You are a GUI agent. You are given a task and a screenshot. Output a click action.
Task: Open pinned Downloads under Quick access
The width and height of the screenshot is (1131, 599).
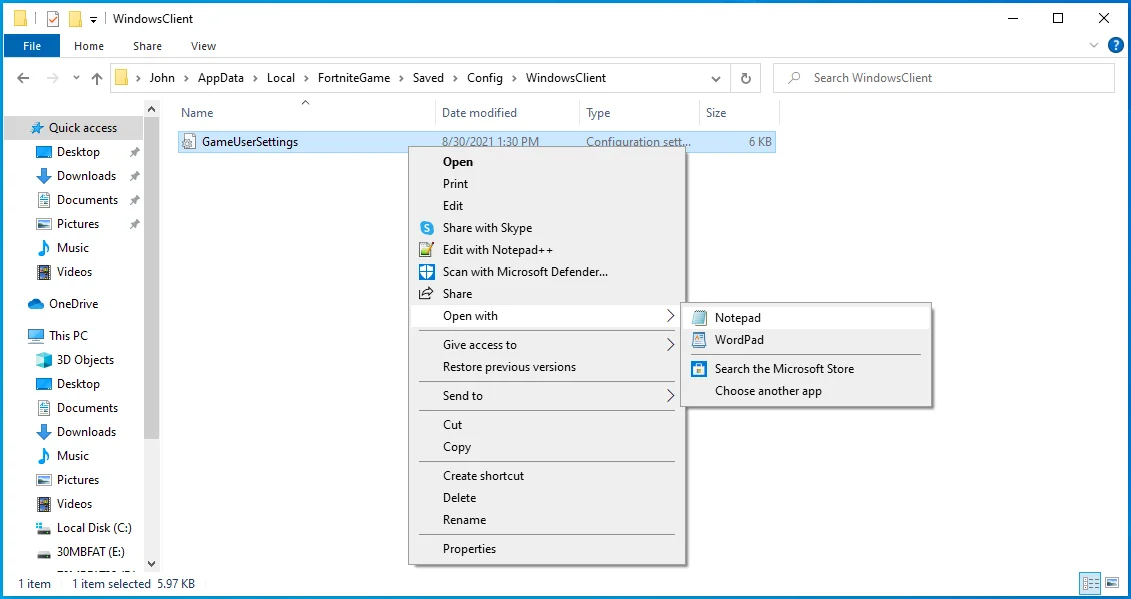coord(87,176)
